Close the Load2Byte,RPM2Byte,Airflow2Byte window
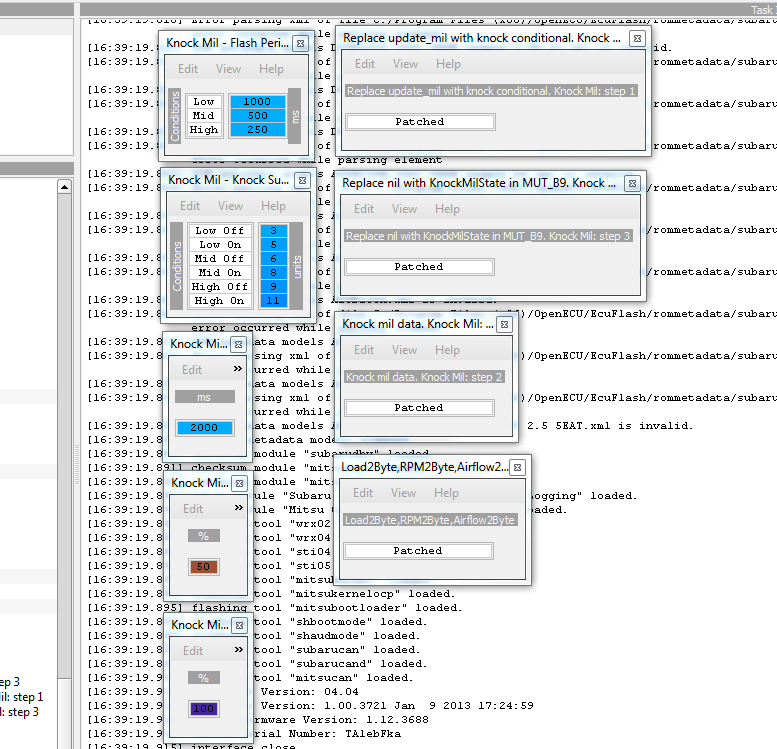 (519, 467)
